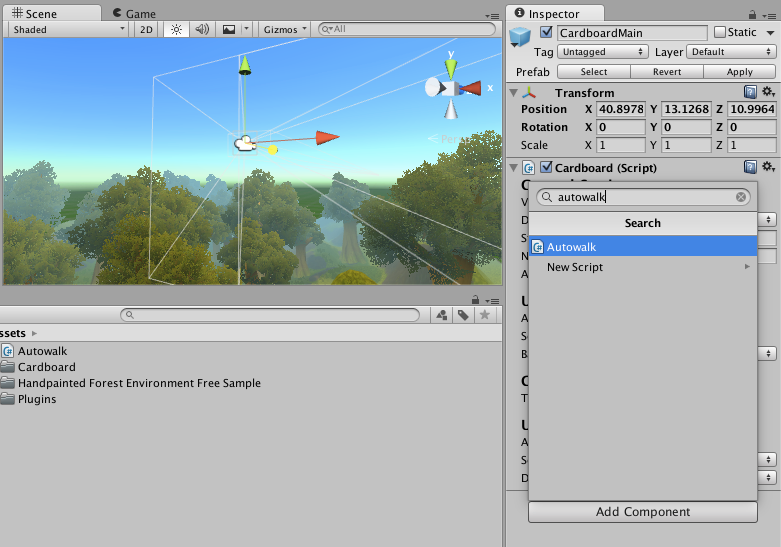The height and width of the screenshot is (547, 781).
Task: Click the green Y move arrow handle
Action: pos(245,65)
